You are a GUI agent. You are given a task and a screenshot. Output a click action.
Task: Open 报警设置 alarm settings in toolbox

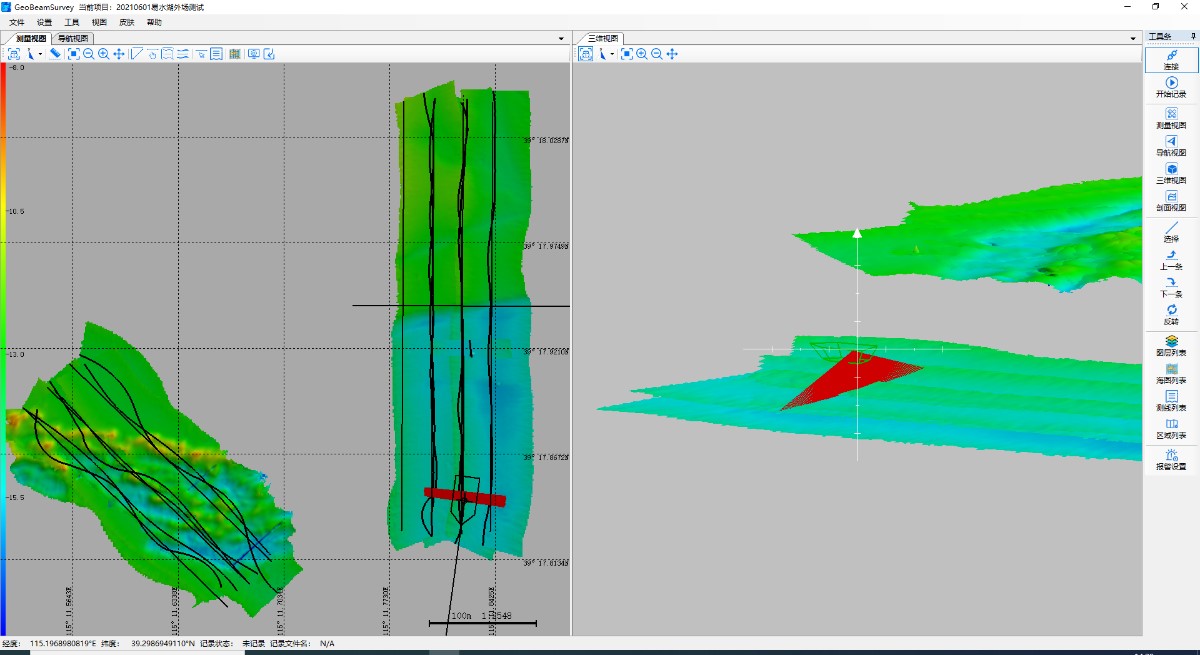1171,459
